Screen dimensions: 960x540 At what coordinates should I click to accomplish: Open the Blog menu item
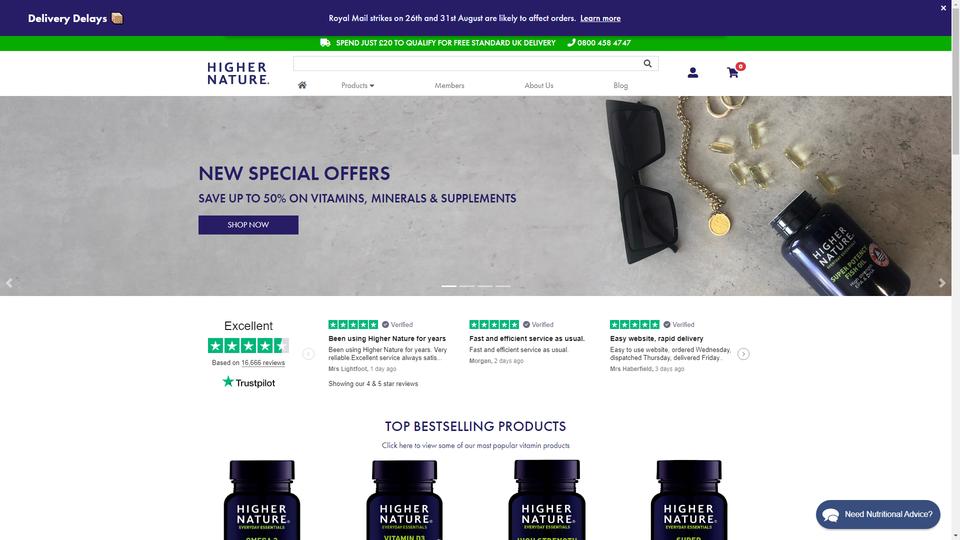click(x=620, y=85)
